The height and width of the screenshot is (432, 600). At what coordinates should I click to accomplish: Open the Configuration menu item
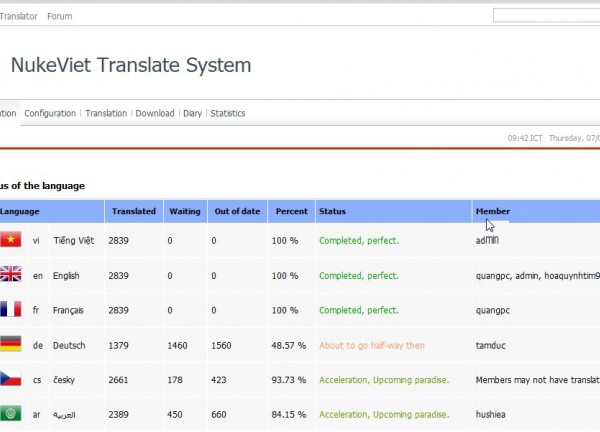pos(50,113)
